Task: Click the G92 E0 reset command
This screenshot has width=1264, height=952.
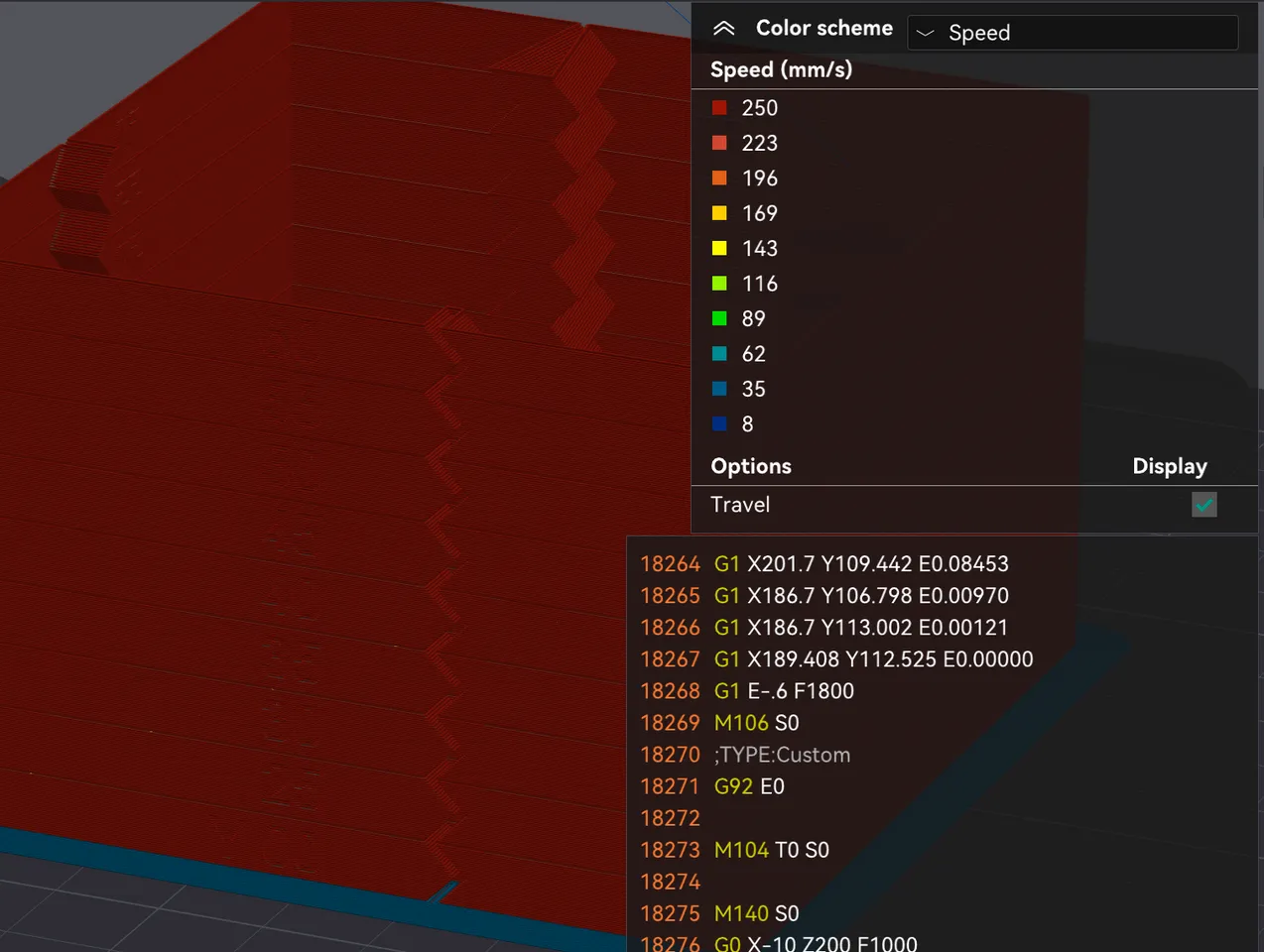Action: (749, 785)
